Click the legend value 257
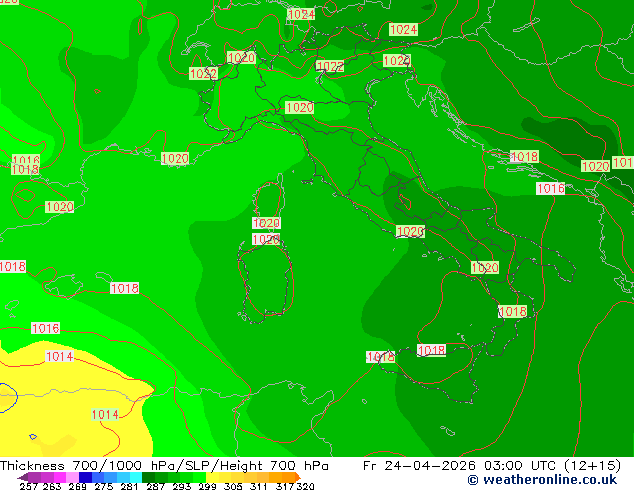 [x=28, y=486]
